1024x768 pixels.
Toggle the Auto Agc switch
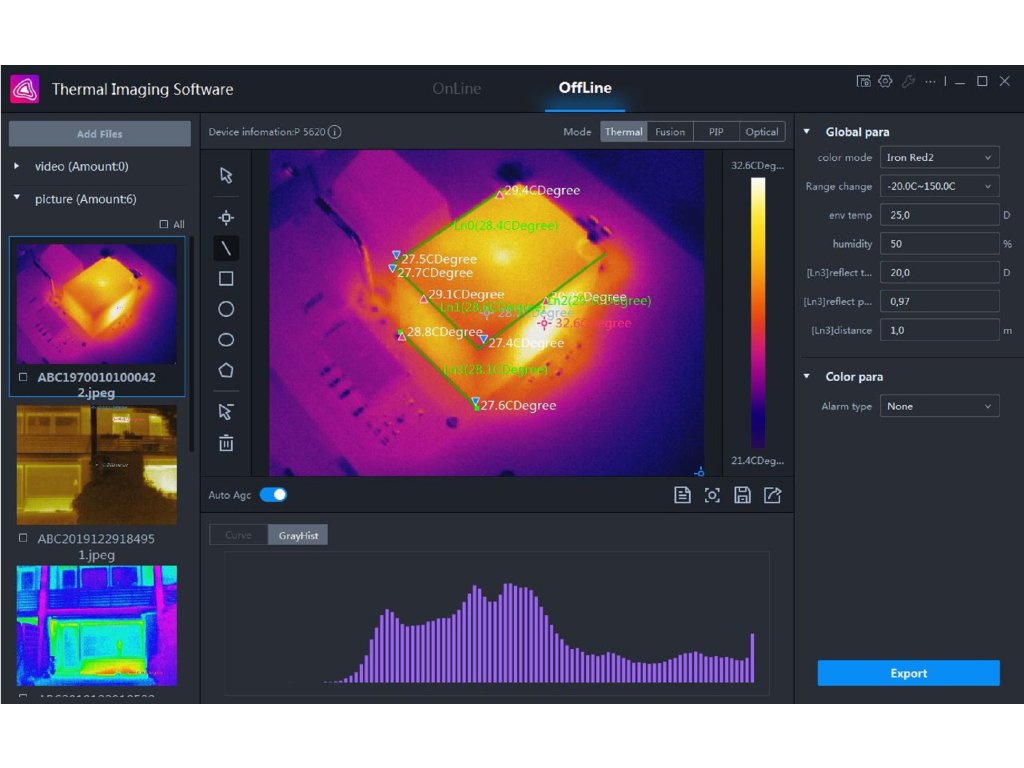pos(273,495)
